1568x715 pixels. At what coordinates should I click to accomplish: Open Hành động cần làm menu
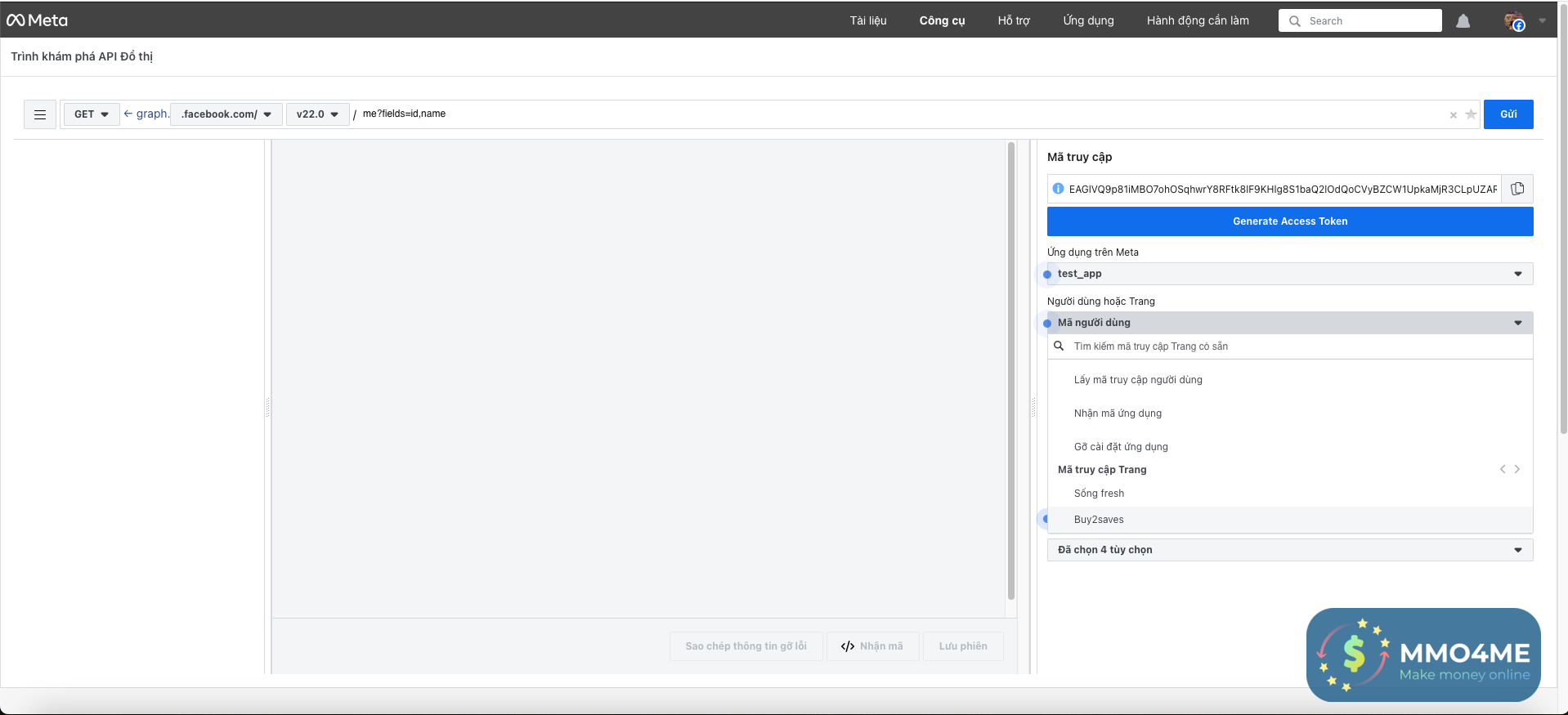[1198, 20]
